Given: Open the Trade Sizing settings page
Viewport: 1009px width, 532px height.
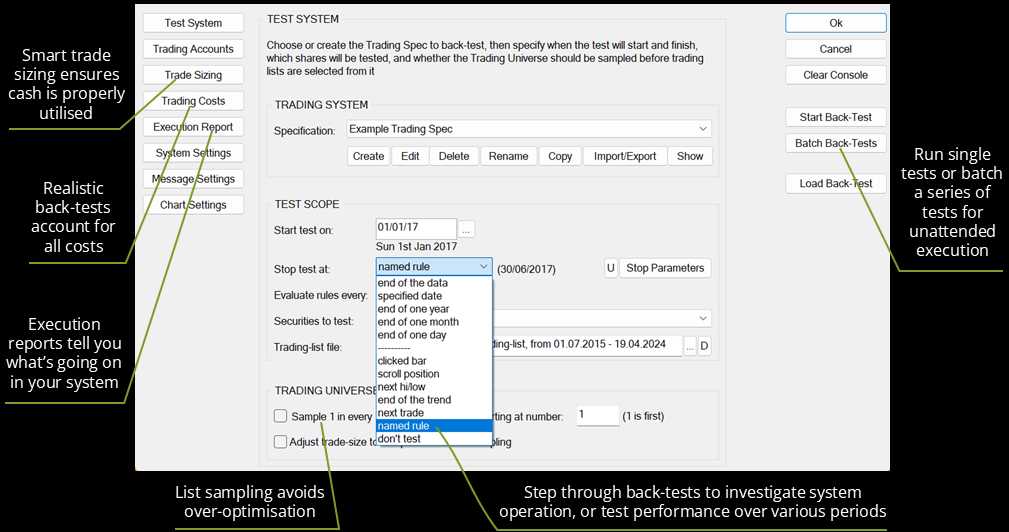Looking at the screenshot, I should point(194,75).
